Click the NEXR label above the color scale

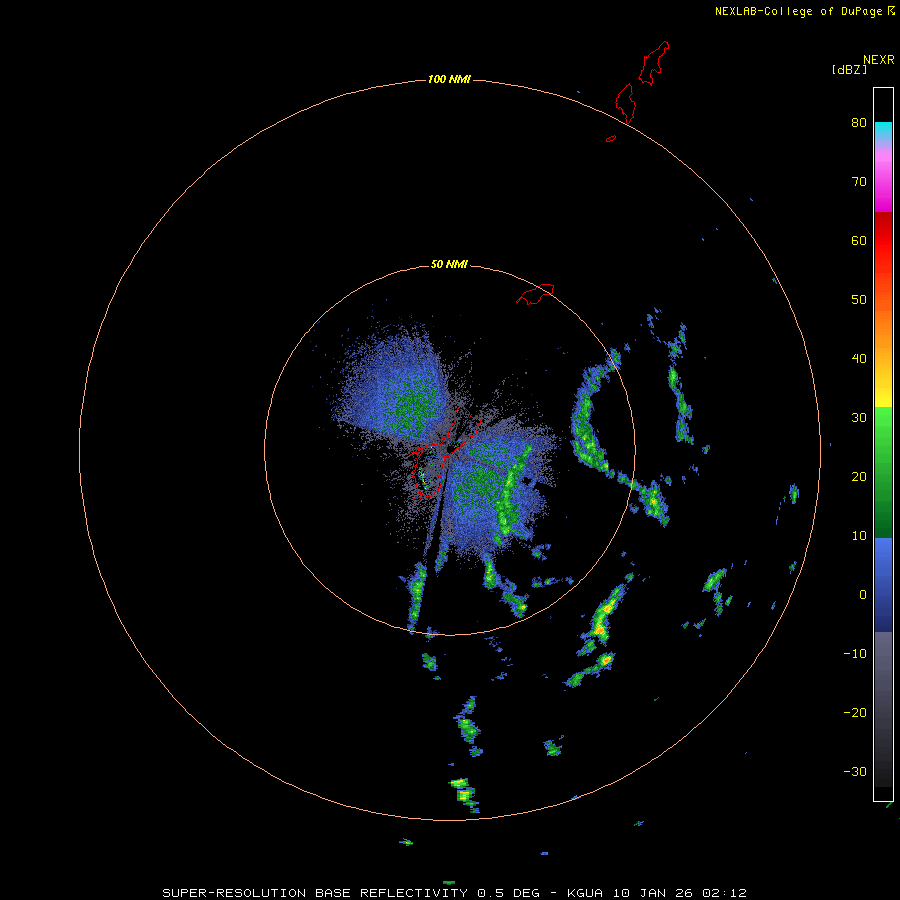[x=879, y=60]
